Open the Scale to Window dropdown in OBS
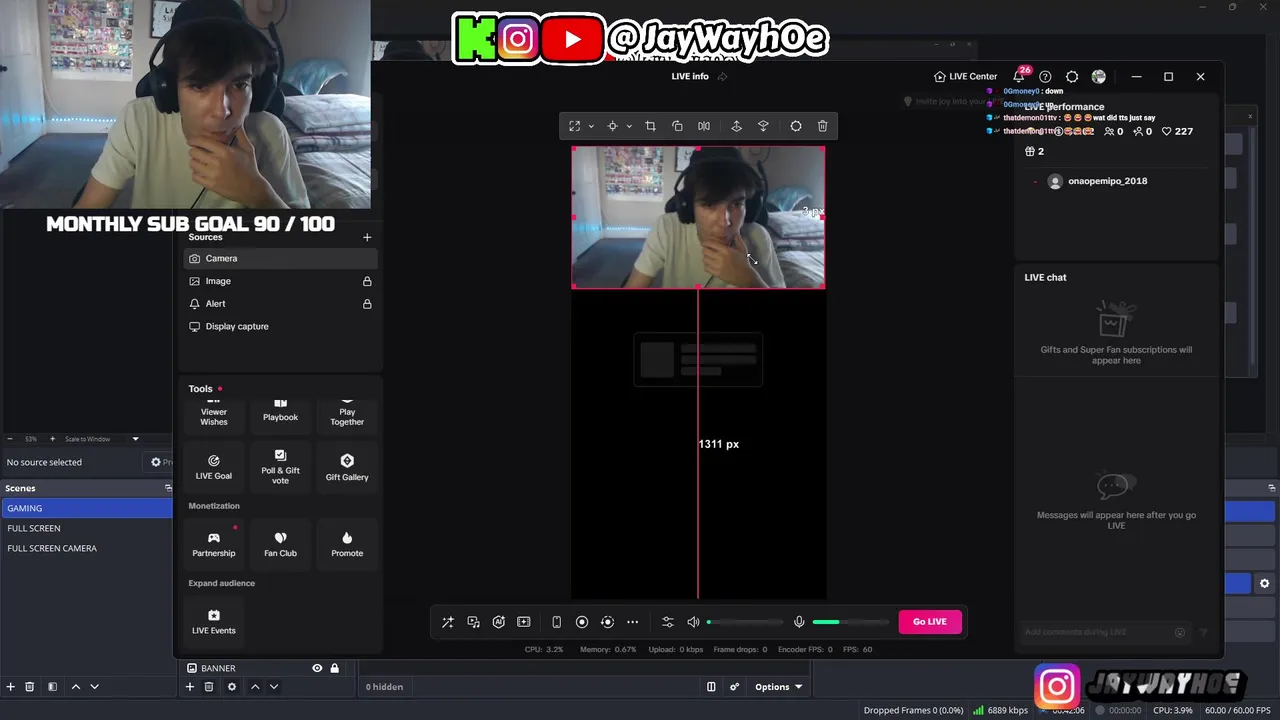 point(102,439)
